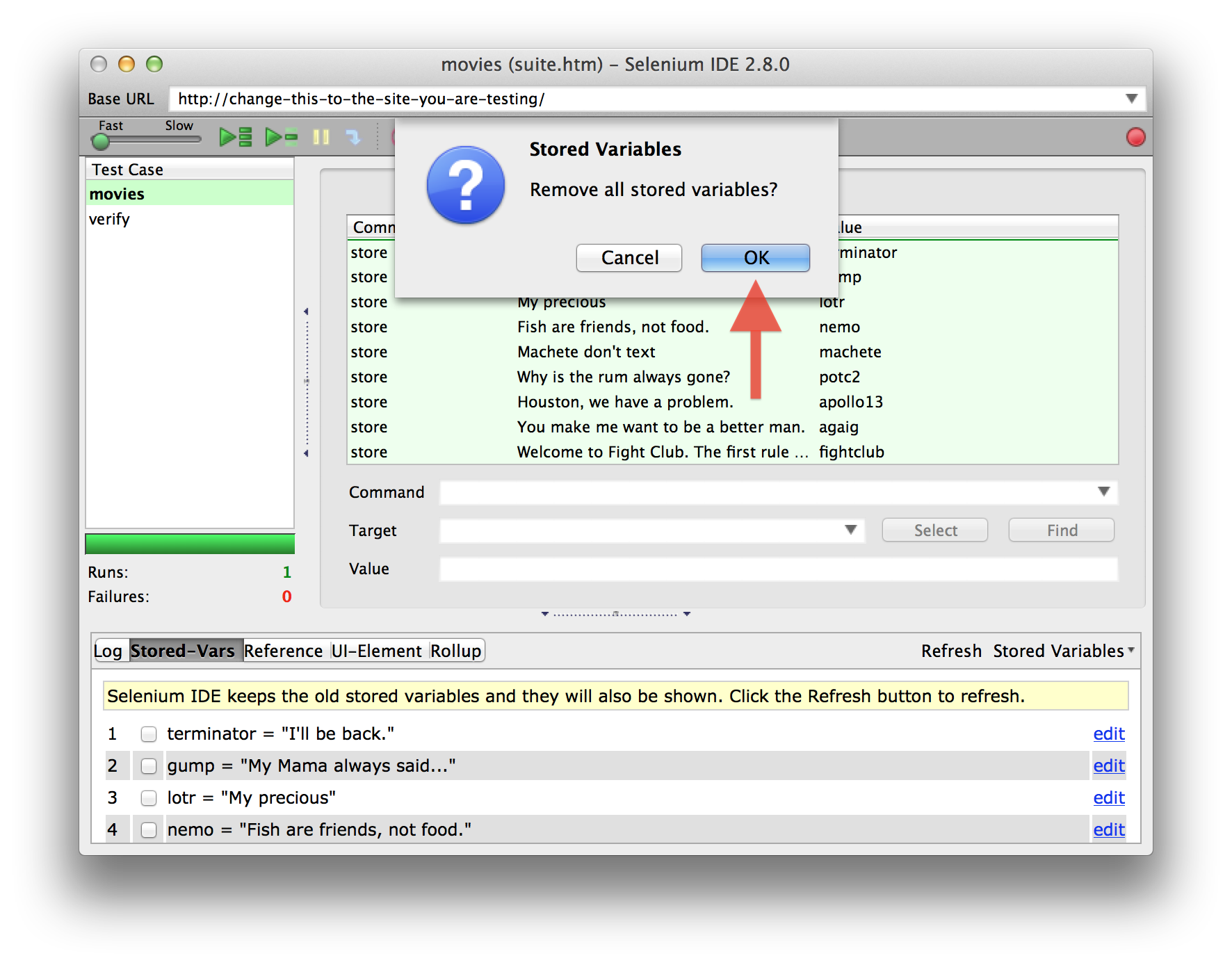Check the nemo variable checkbox
1232x965 pixels.
click(149, 830)
